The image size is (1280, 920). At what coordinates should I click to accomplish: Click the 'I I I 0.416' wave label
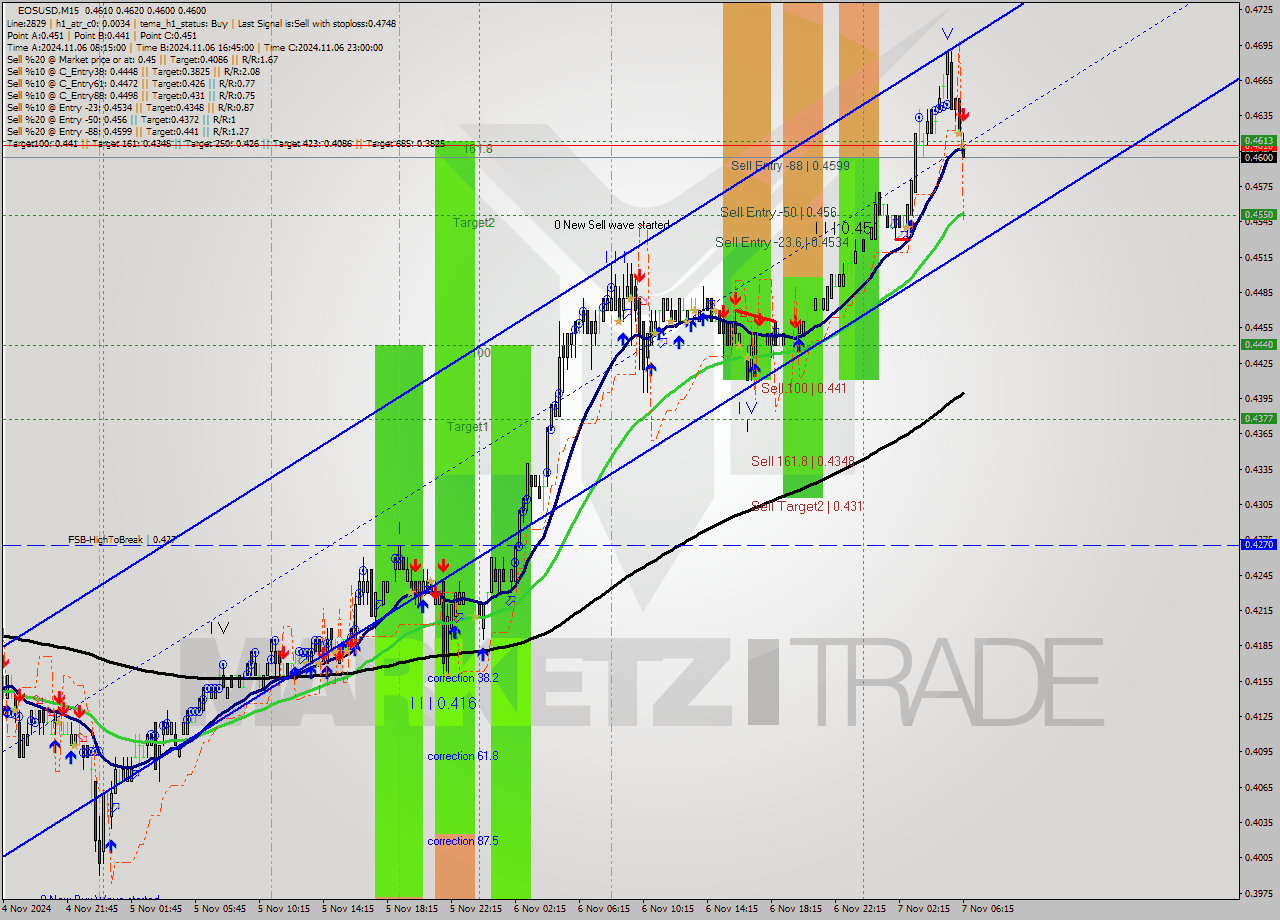(x=443, y=704)
